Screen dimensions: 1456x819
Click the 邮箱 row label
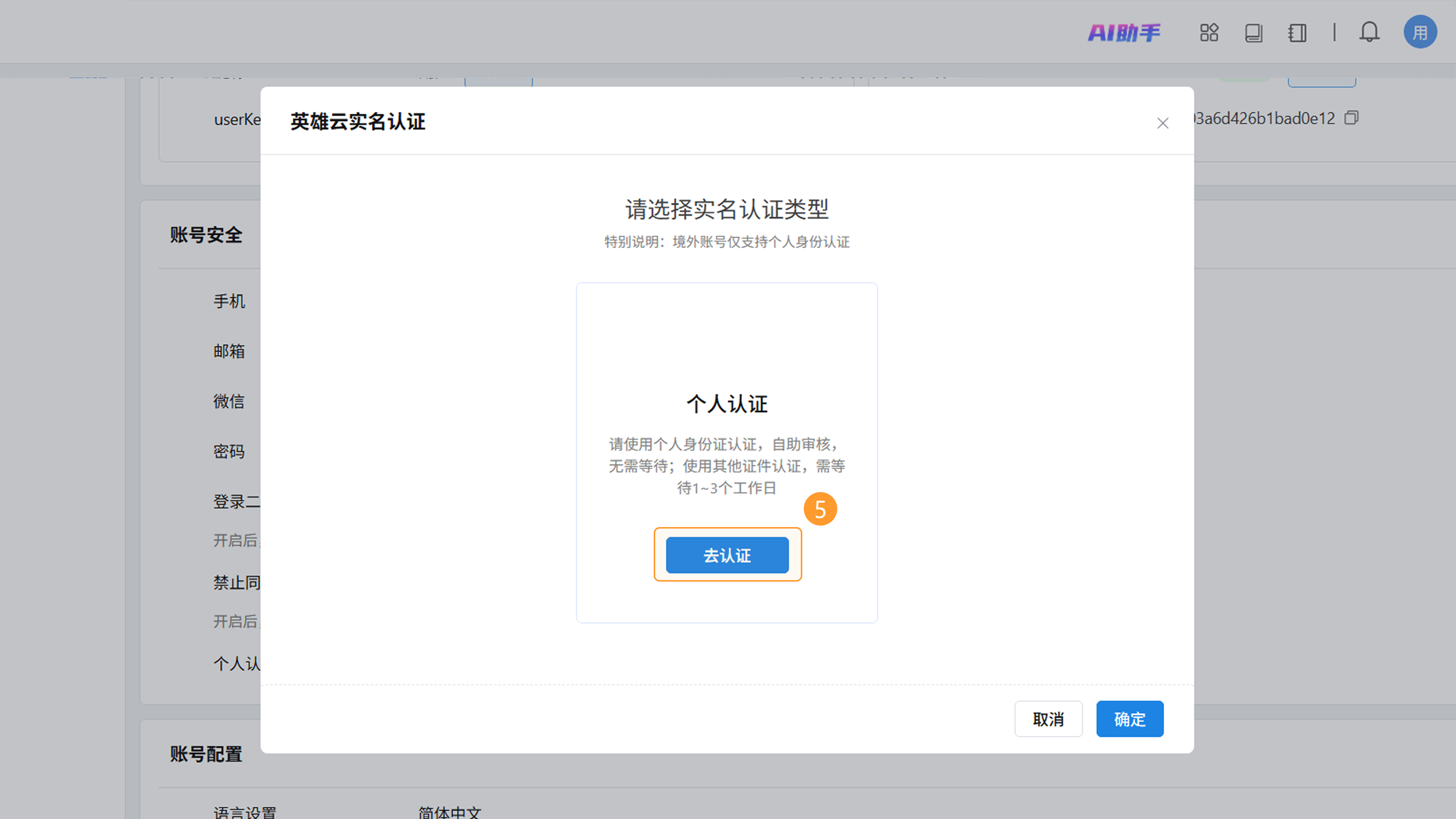(x=229, y=351)
